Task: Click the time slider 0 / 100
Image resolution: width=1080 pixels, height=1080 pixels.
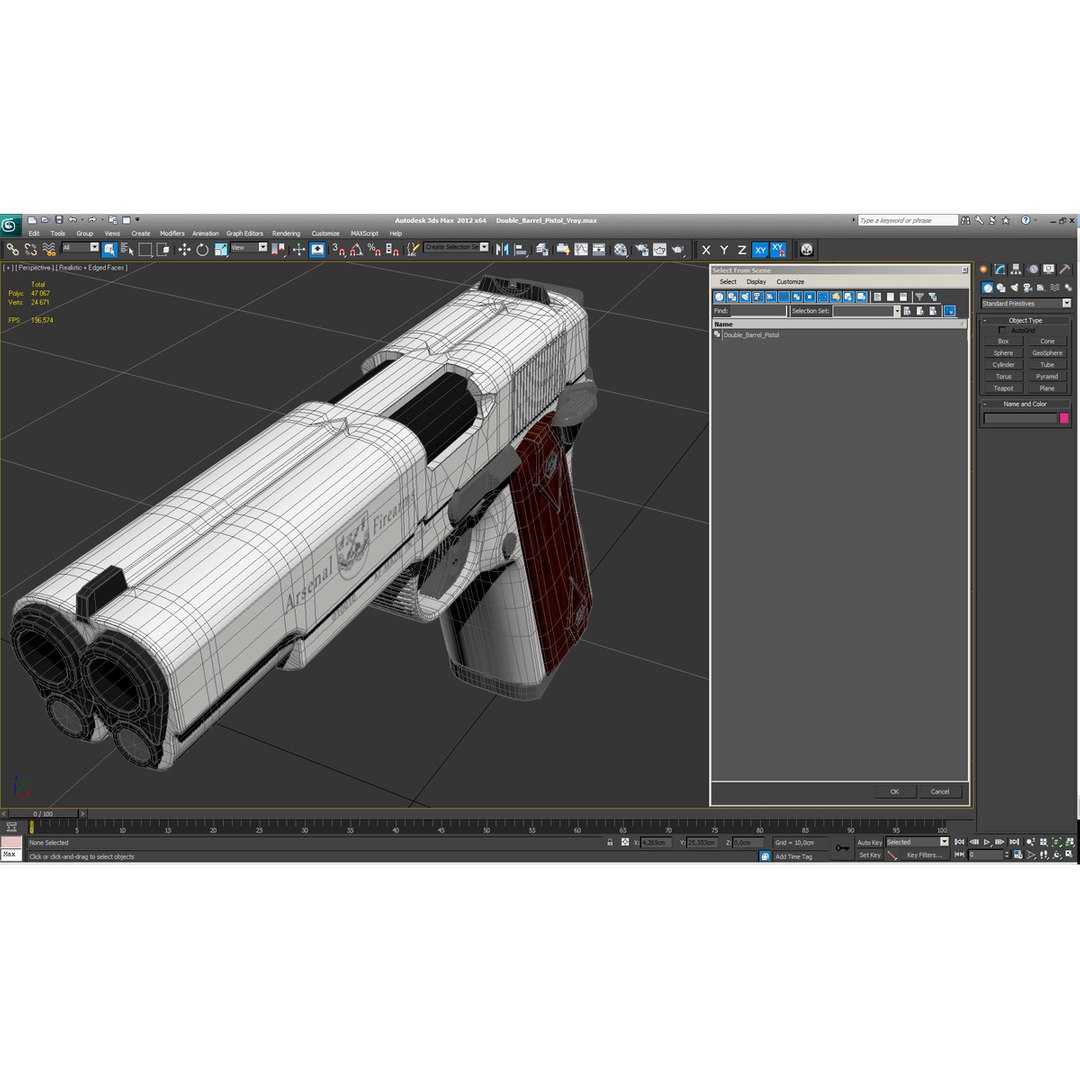Action: [x=43, y=814]
